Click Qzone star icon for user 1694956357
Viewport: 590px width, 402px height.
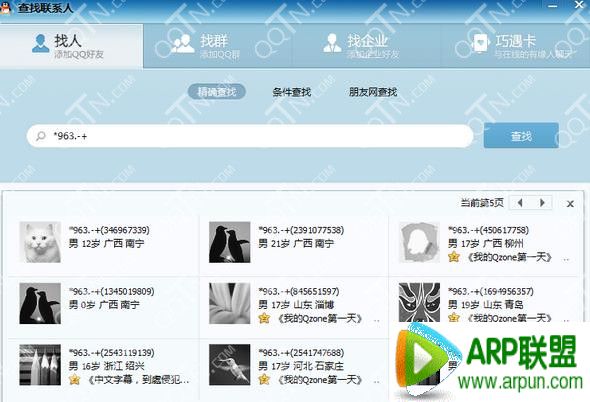click(x=454, y=318)
